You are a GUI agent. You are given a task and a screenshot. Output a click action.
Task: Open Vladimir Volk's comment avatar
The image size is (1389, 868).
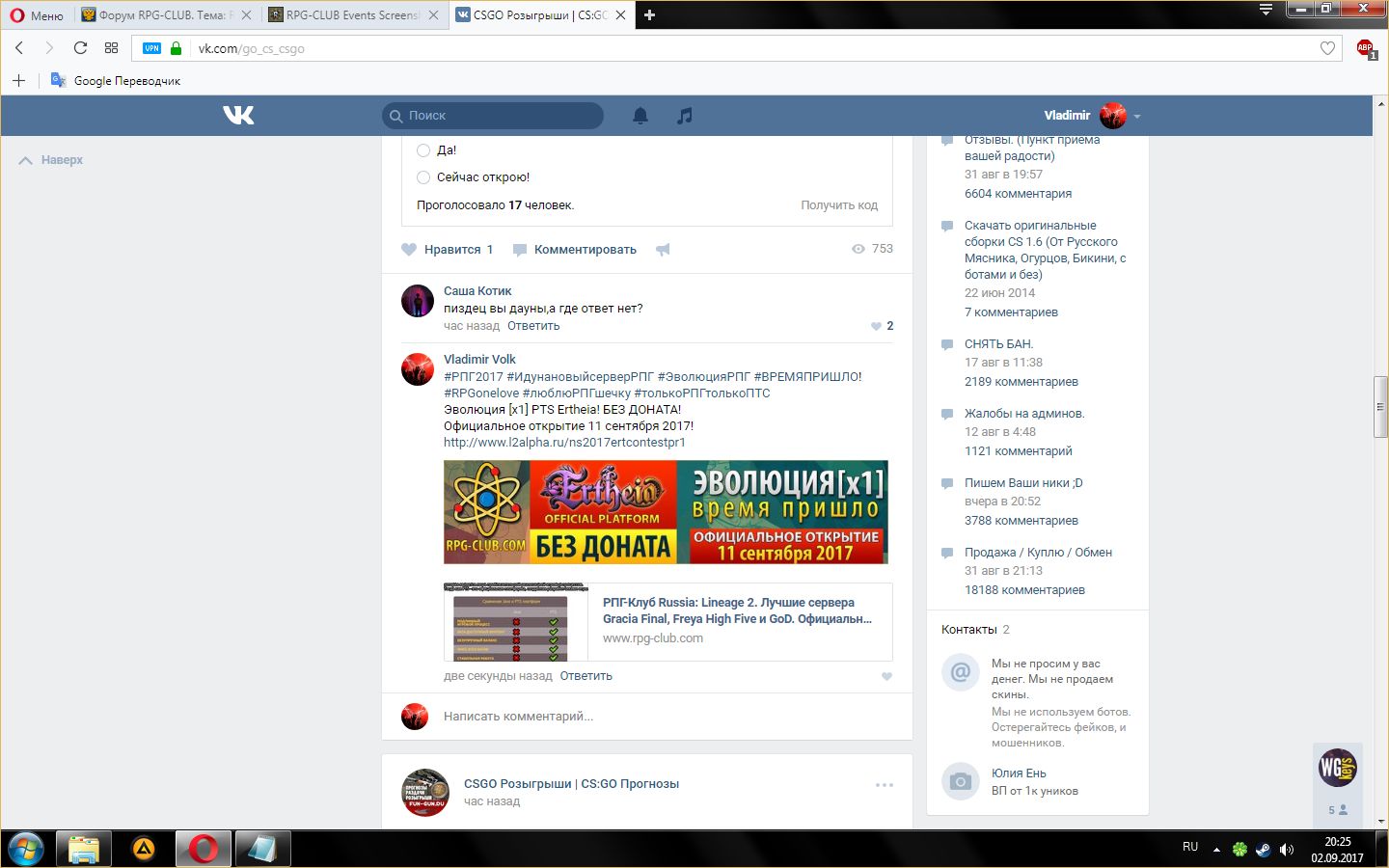[418, 369]
